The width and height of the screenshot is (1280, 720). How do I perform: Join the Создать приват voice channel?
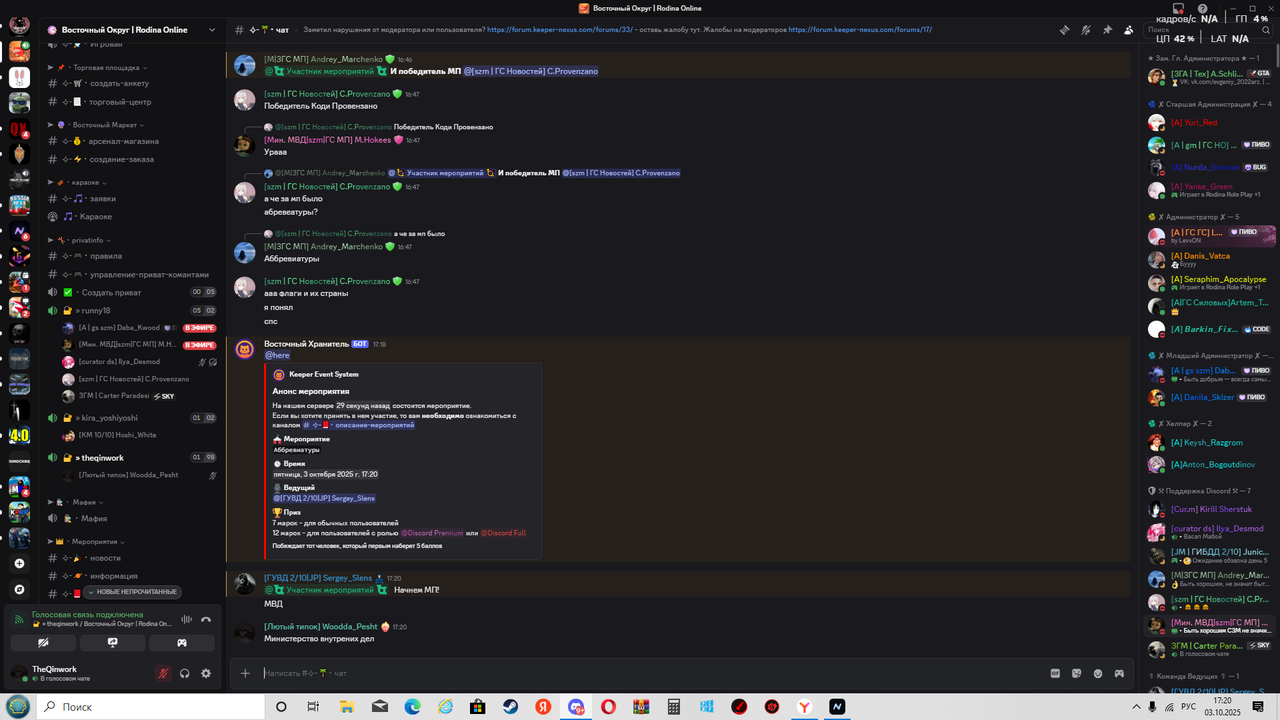tap(131, 292)
